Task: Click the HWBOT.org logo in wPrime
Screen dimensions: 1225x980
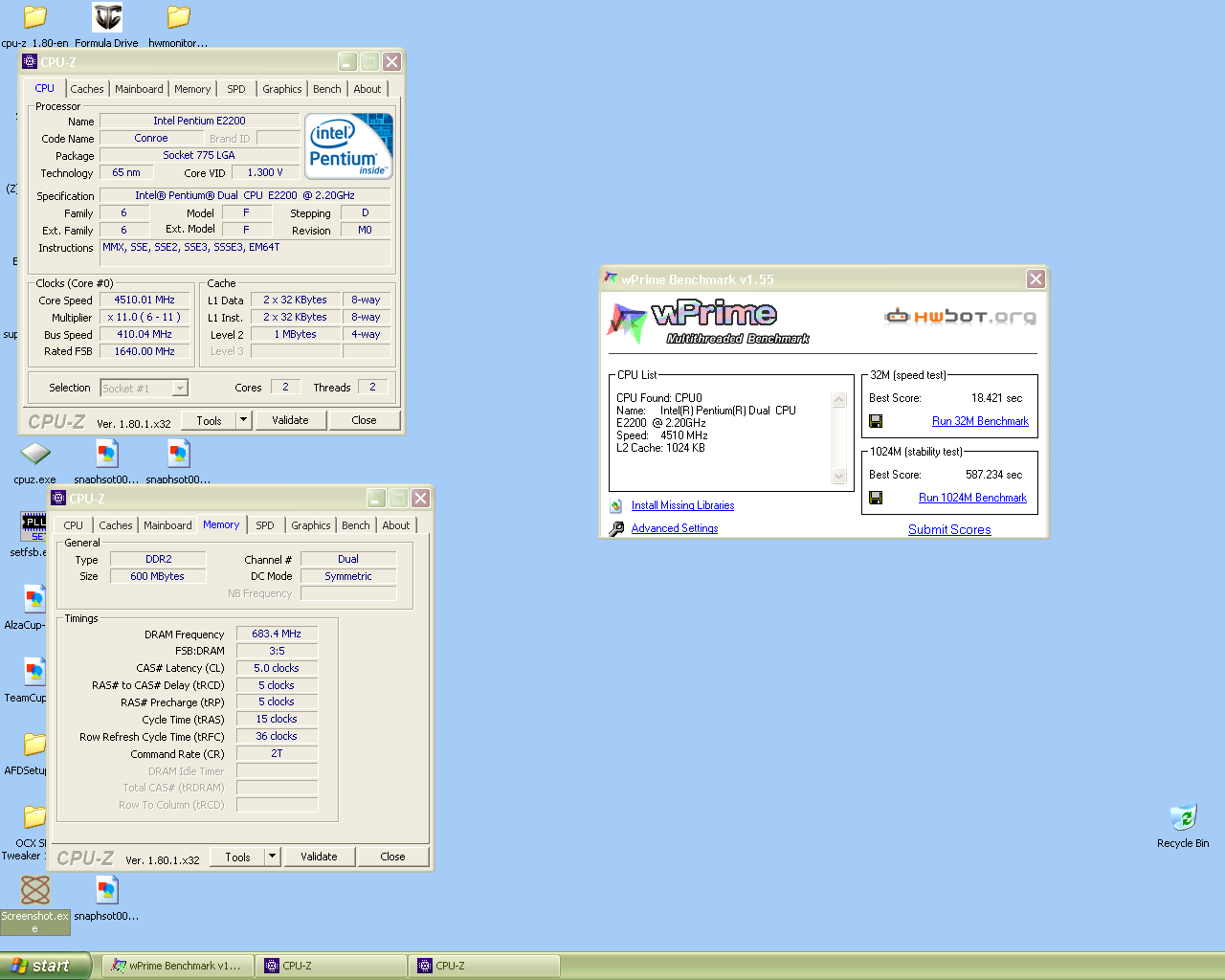Action: [x=960, y=317]
